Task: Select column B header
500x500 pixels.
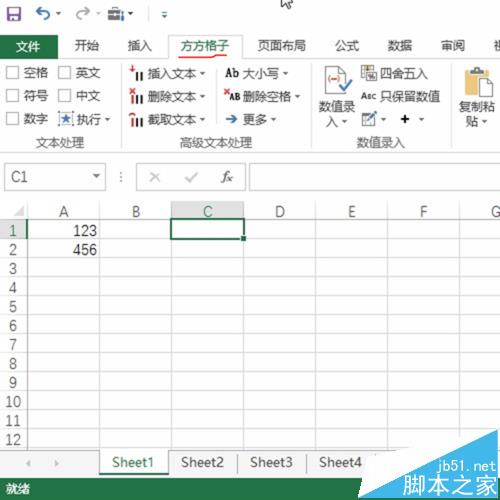Action: point(135,211)
